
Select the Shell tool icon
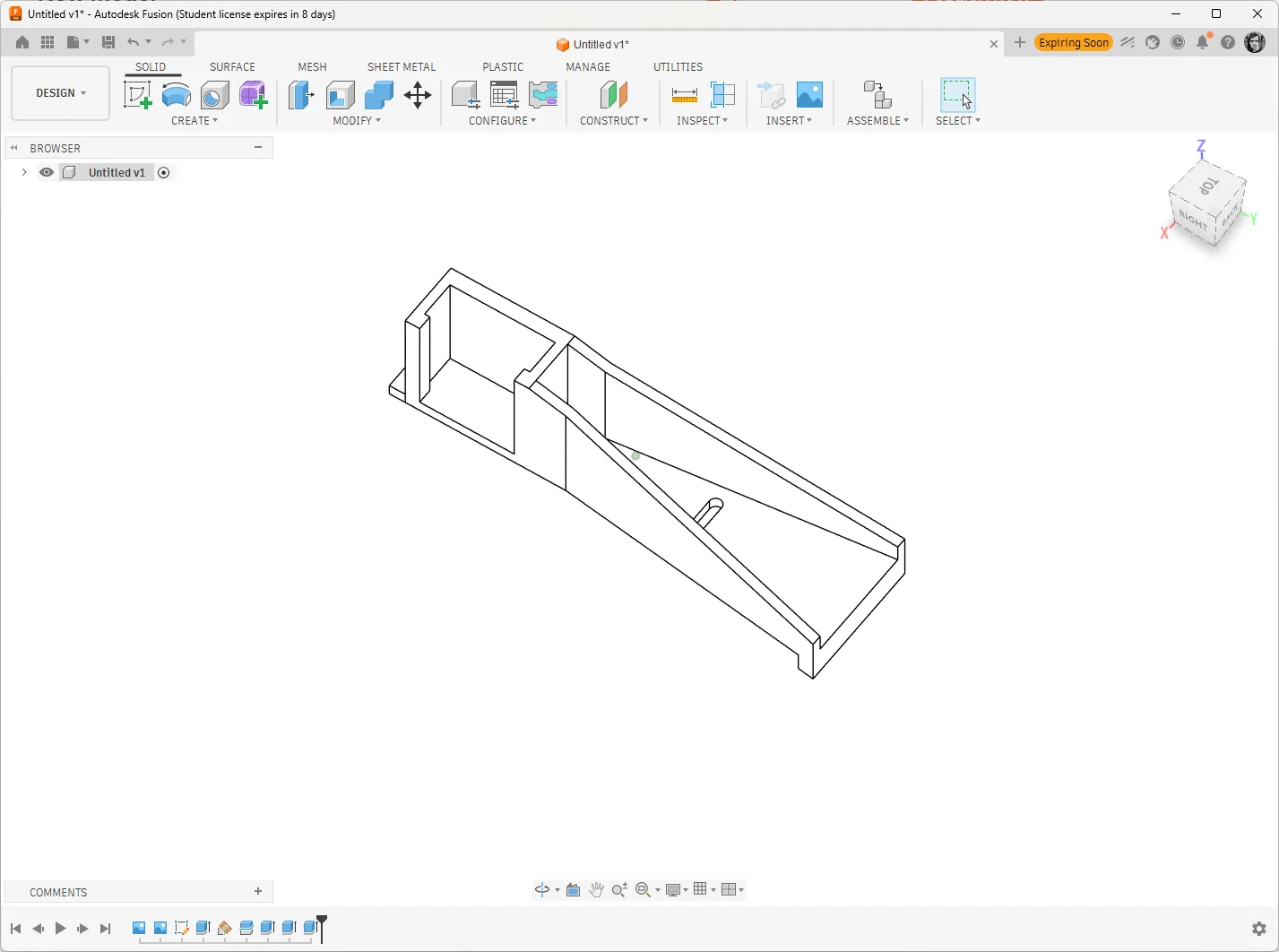pos(341,95)
